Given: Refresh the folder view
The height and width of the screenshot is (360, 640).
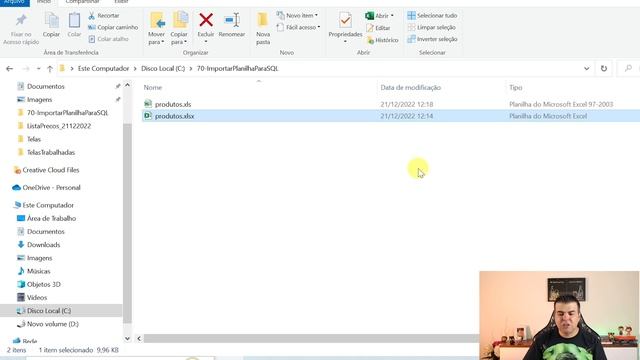Looking at the screenshot, I should point(604,69).
